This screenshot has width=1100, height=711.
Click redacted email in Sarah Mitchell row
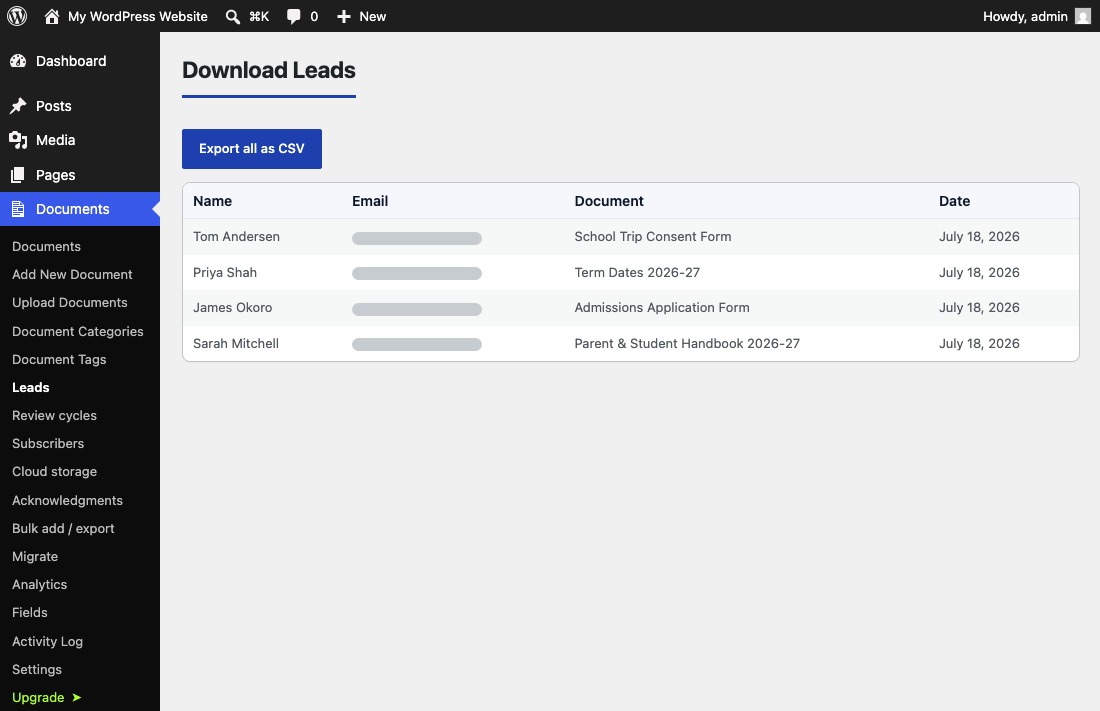(417, 345)
